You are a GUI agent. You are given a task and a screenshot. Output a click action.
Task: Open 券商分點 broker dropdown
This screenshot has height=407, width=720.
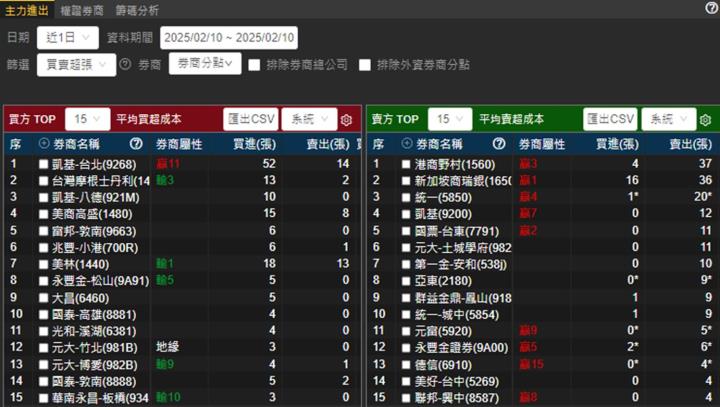pos(205,63)
